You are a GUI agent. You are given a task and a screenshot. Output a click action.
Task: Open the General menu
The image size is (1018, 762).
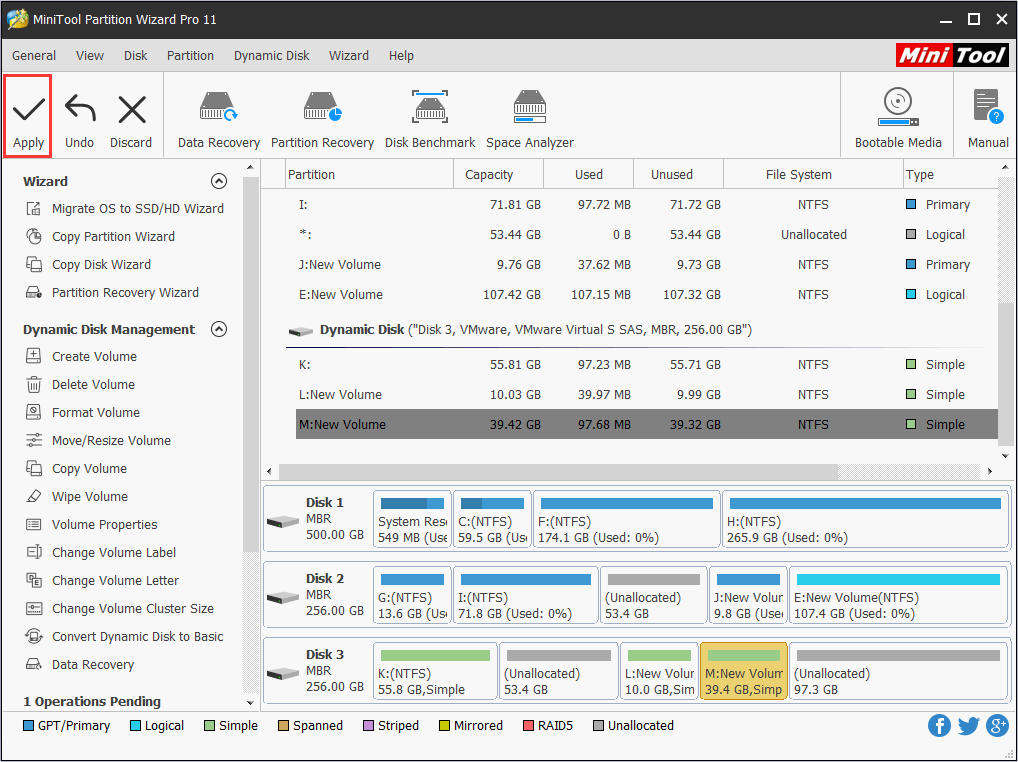(x=34, y=56)
